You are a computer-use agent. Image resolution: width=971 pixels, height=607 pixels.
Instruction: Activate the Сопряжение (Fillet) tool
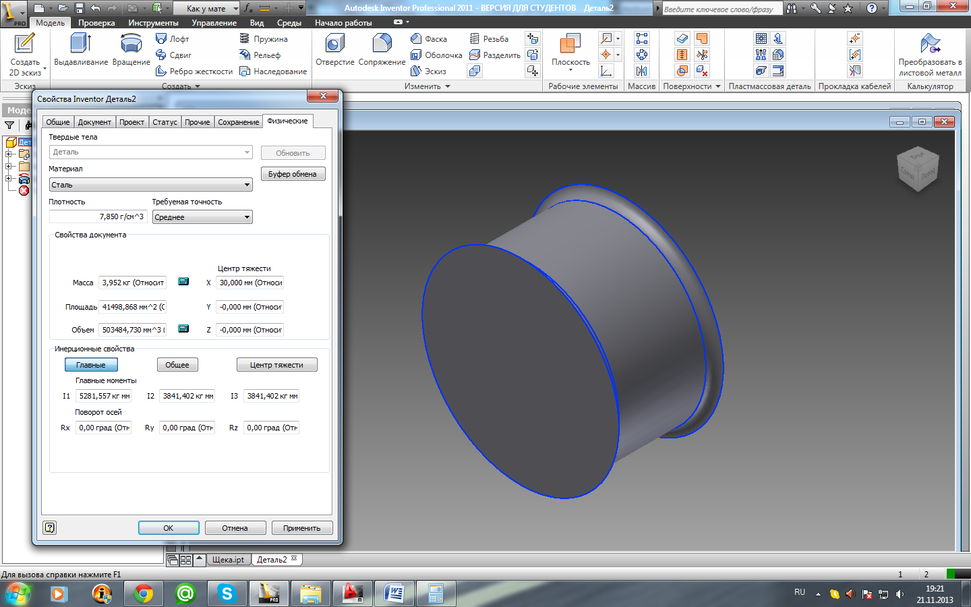[x=382, y=49]
